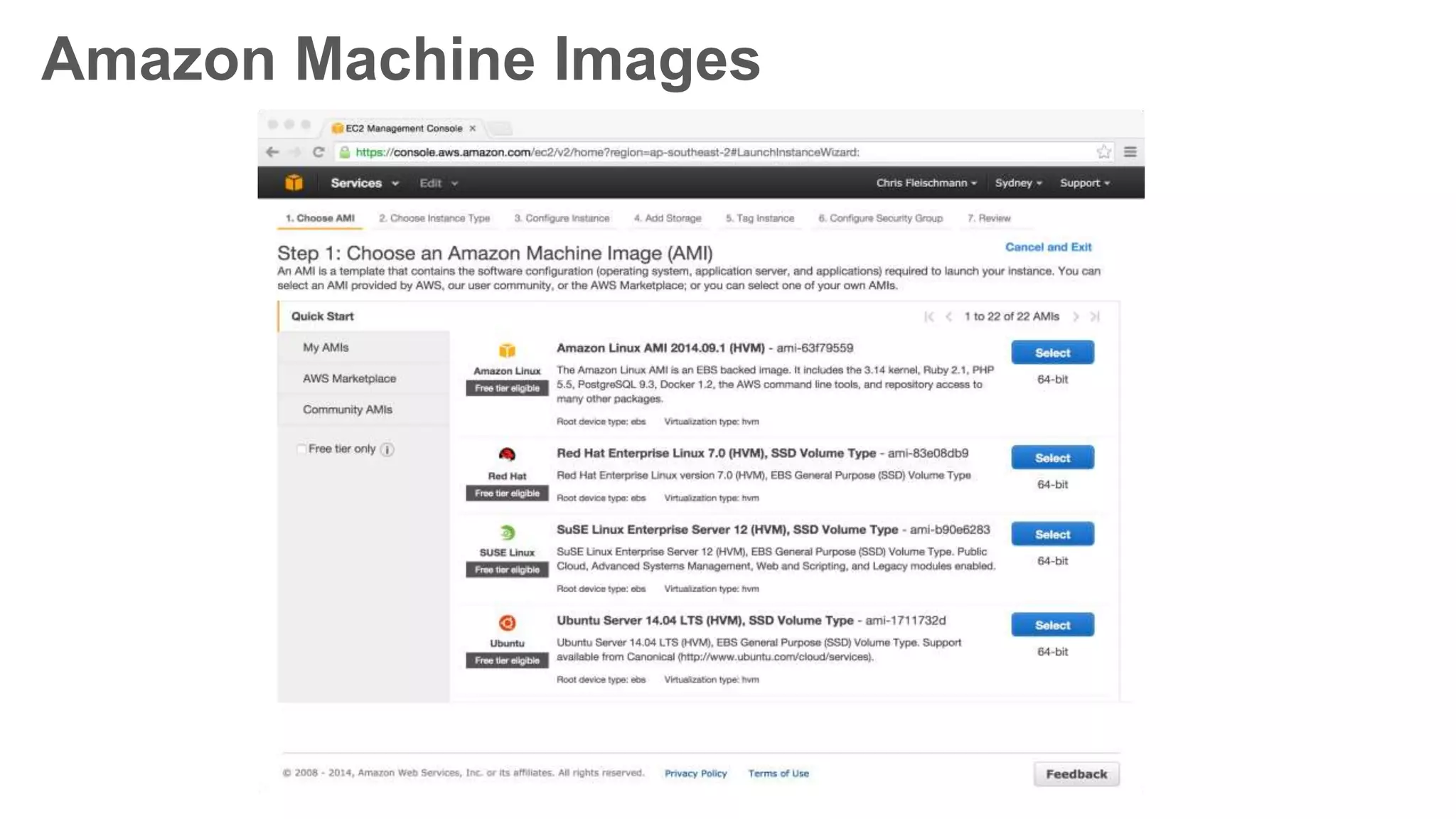Open the Privacy Policy link
This screenshot has height=819, width=1456.
coord(695,773)
